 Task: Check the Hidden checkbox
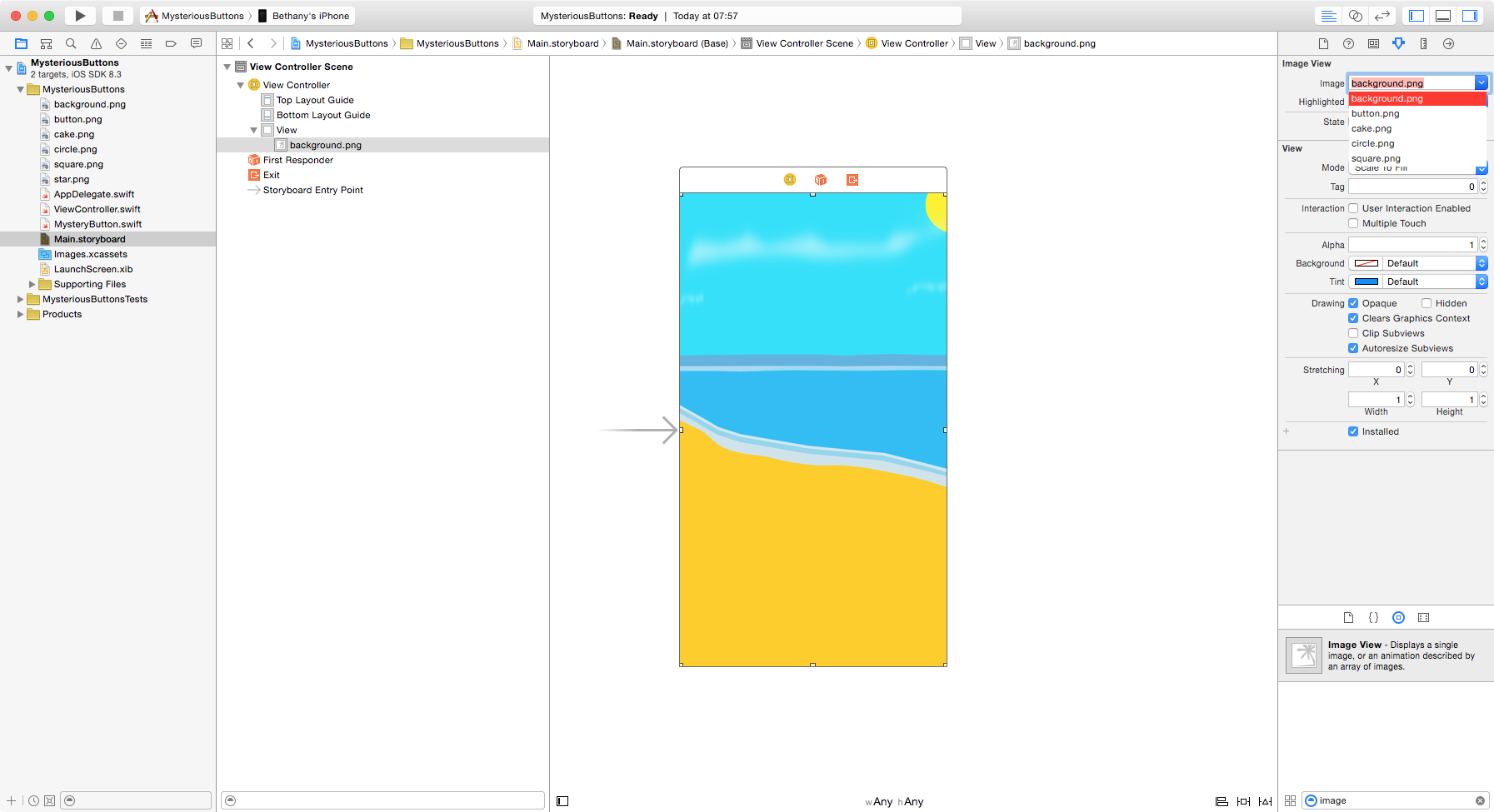(1427, 303)
